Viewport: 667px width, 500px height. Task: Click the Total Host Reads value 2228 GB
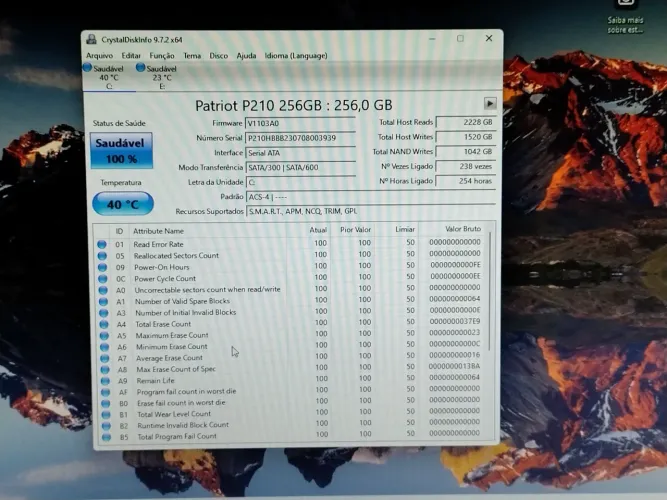[x=466, y=122]
